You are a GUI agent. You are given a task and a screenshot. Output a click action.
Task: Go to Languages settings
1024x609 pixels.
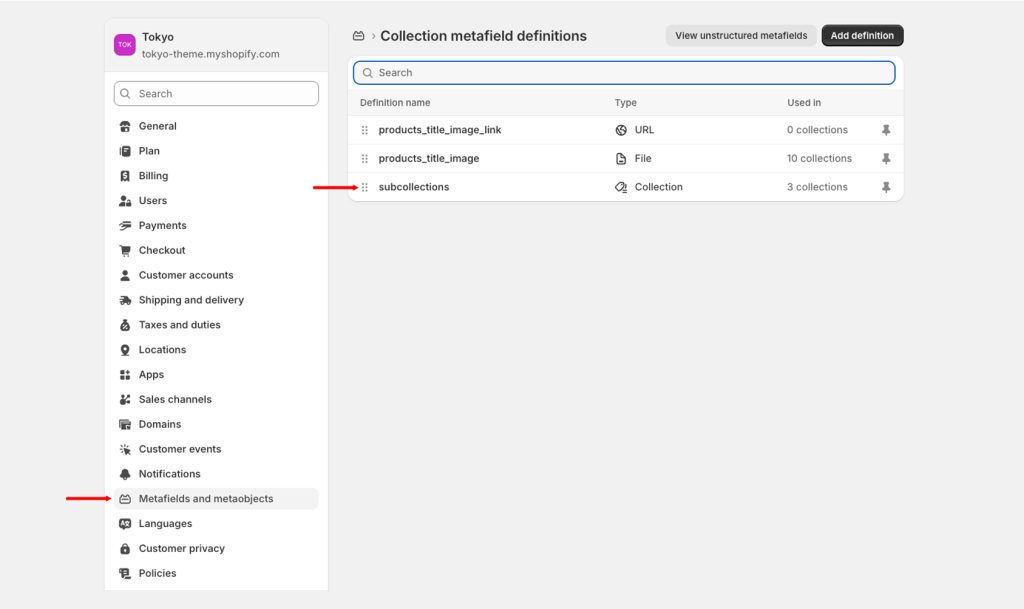216,523
